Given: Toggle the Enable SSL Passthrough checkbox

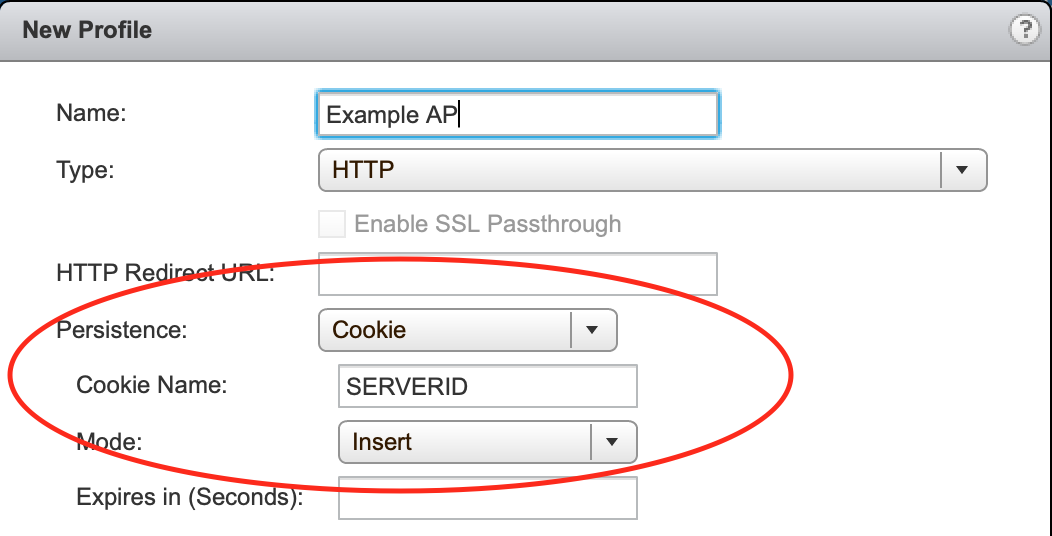Looking at the screenshot, I should tap(332, 223).
